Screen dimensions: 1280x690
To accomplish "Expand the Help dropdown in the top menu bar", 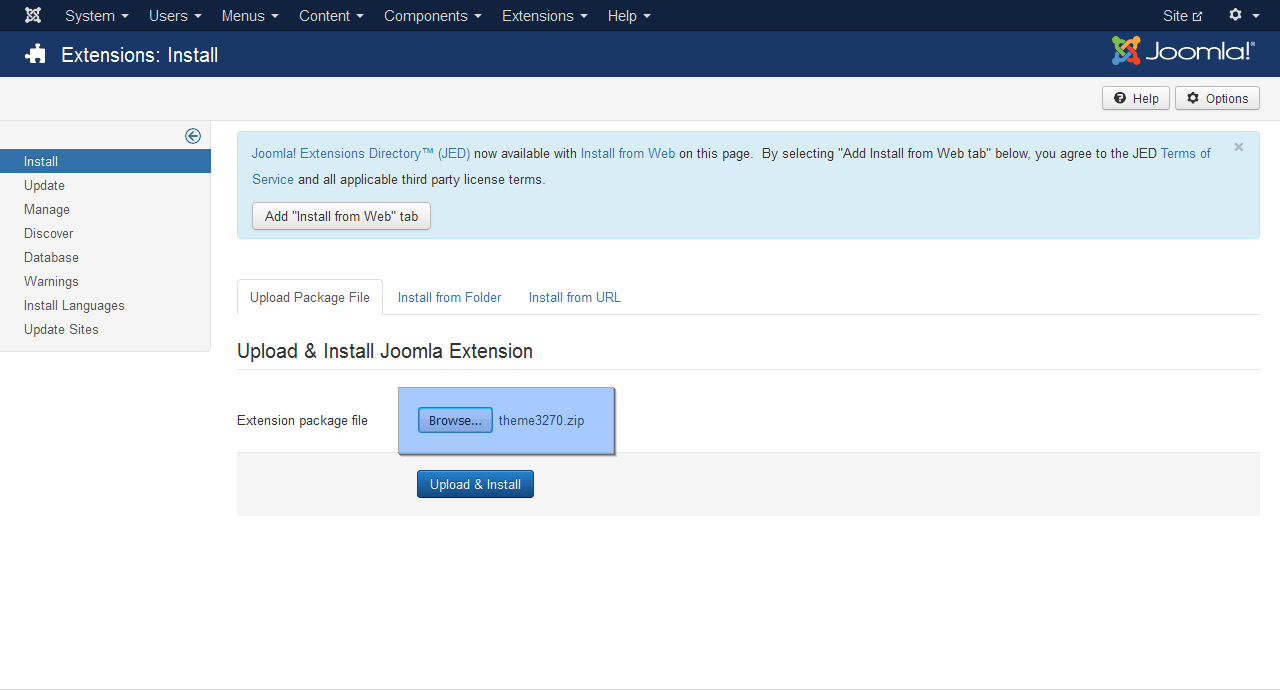I will (x=629, y=15).
